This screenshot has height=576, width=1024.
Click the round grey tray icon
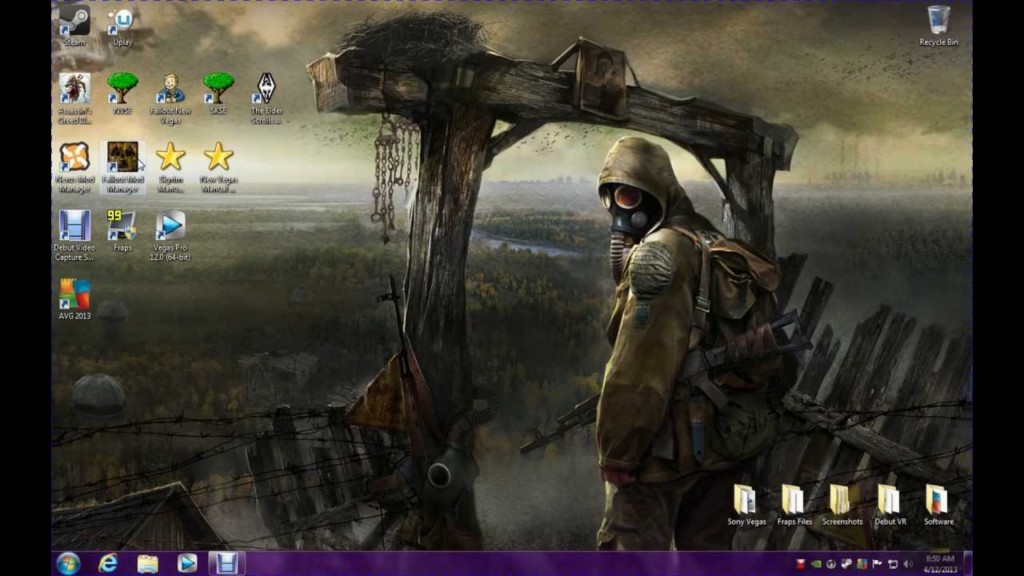tap(831, 564)
